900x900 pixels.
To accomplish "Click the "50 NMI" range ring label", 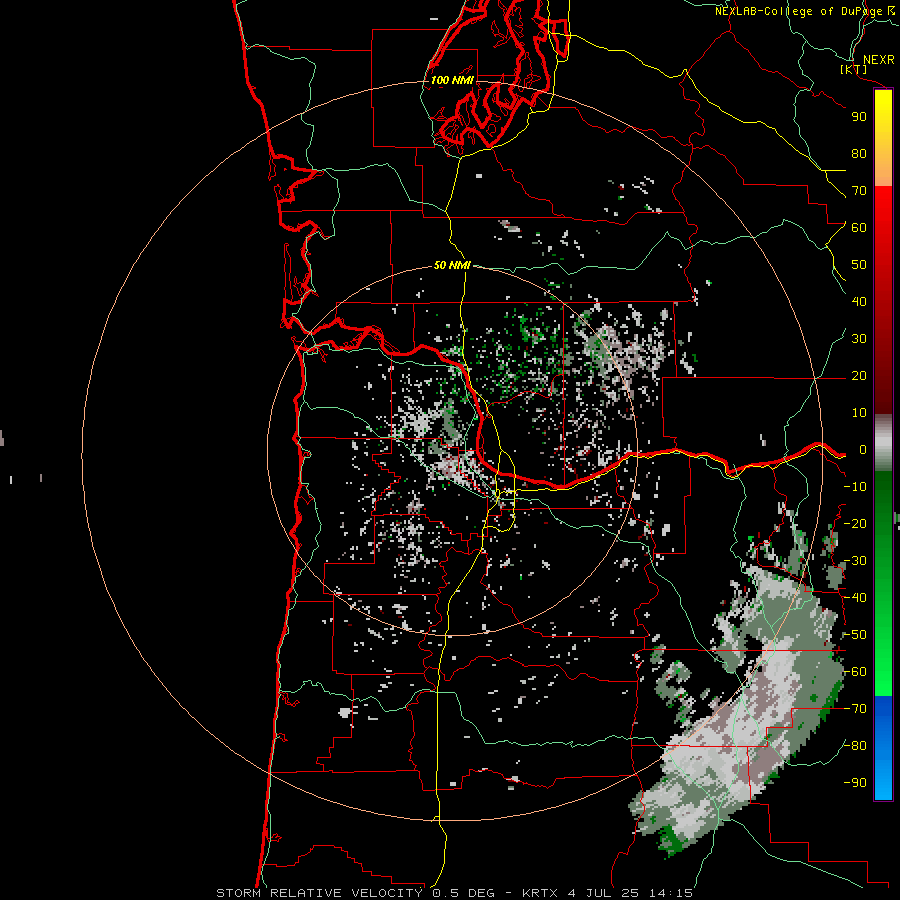I will pyautogui.click(x=452, y=265).
